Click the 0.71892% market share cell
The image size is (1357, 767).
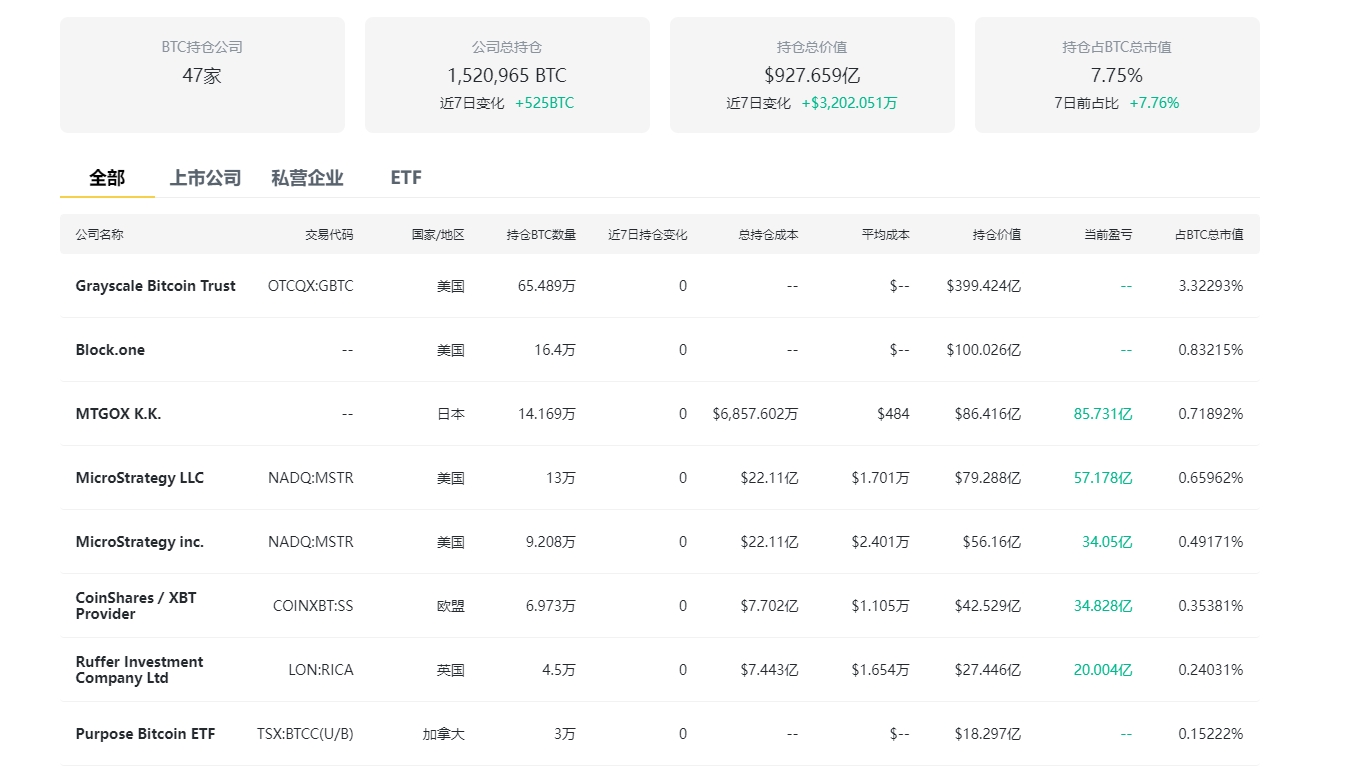pos(1211,414)
